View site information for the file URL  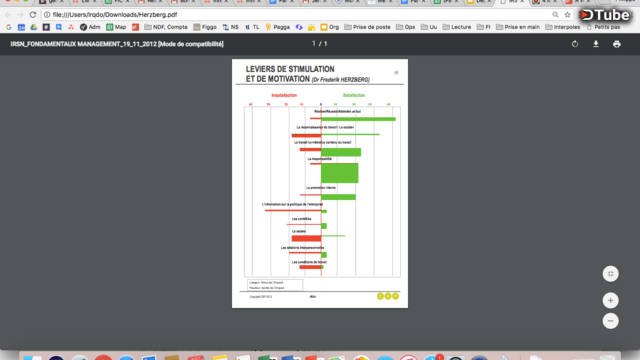pyautogui.click(x=47, y=15)
